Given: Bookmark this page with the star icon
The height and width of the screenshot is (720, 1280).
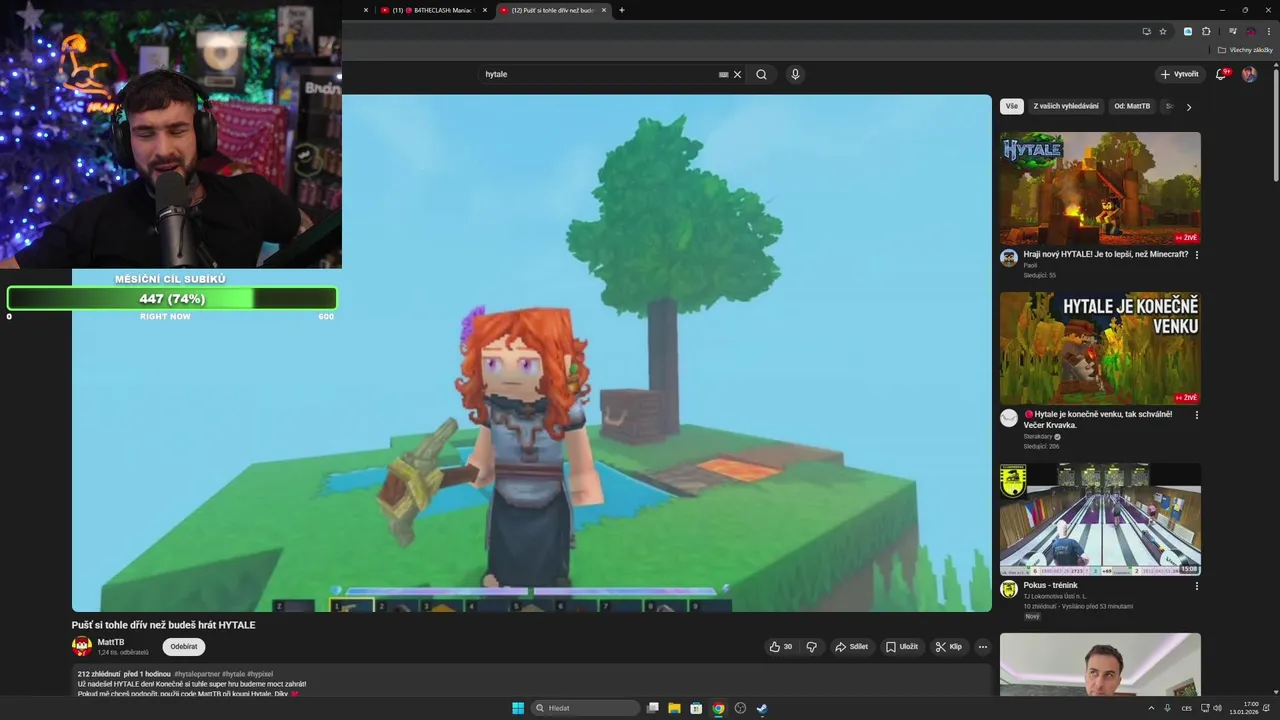Looking at the screenshot, I should (x=1163, y=31).
